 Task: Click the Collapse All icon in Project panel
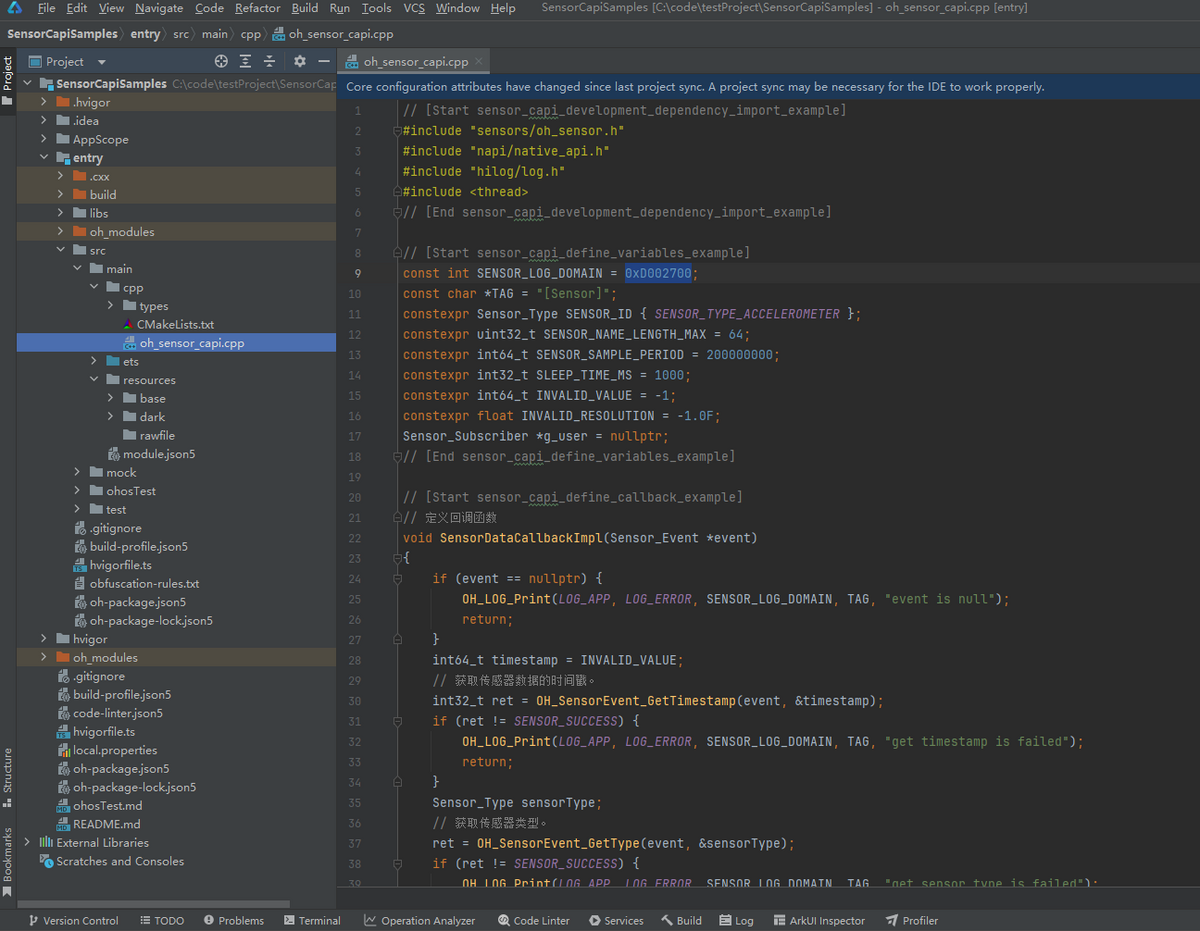[x=269, y=61]
